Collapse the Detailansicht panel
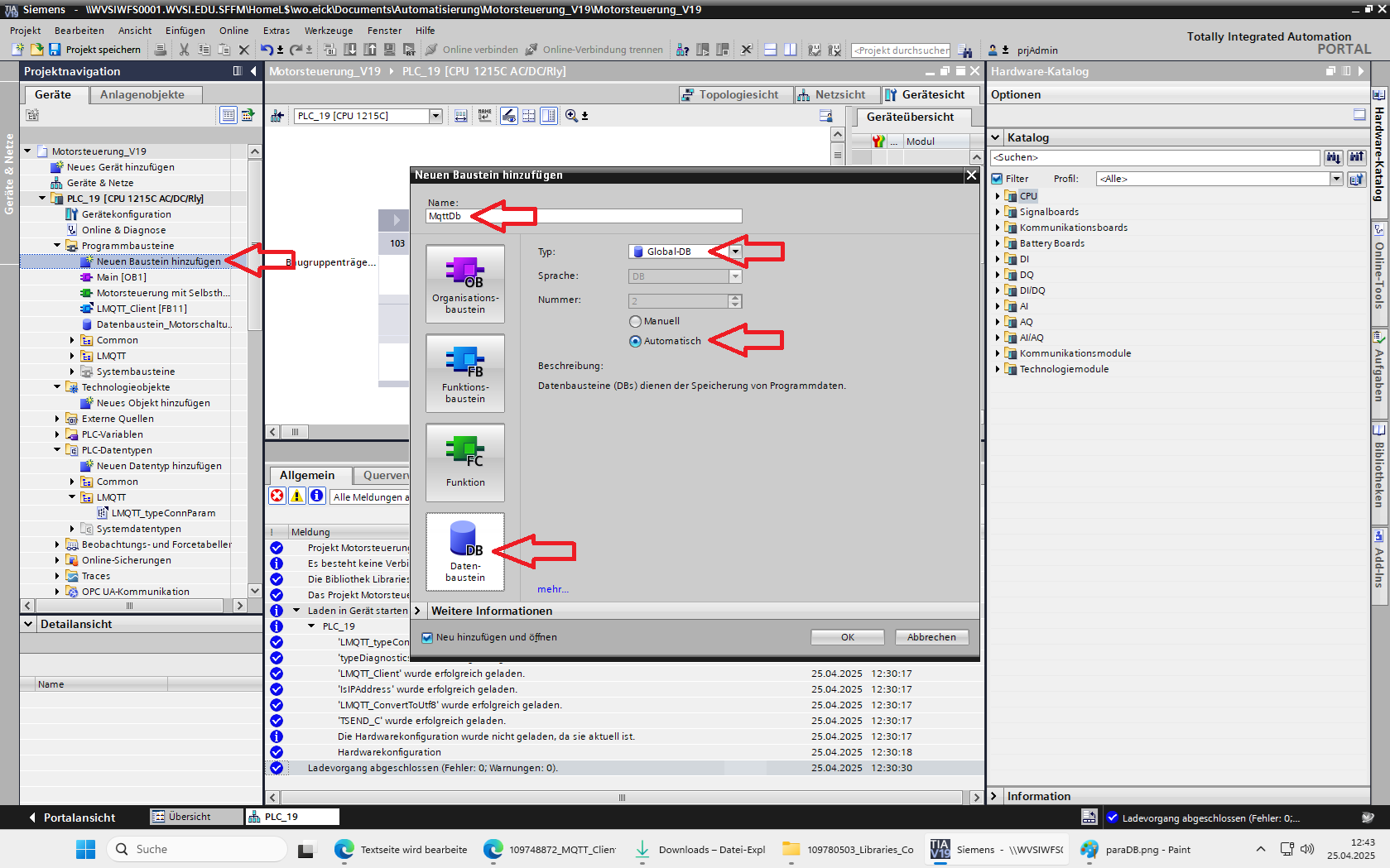The image size is (1390, 868). 28,624
